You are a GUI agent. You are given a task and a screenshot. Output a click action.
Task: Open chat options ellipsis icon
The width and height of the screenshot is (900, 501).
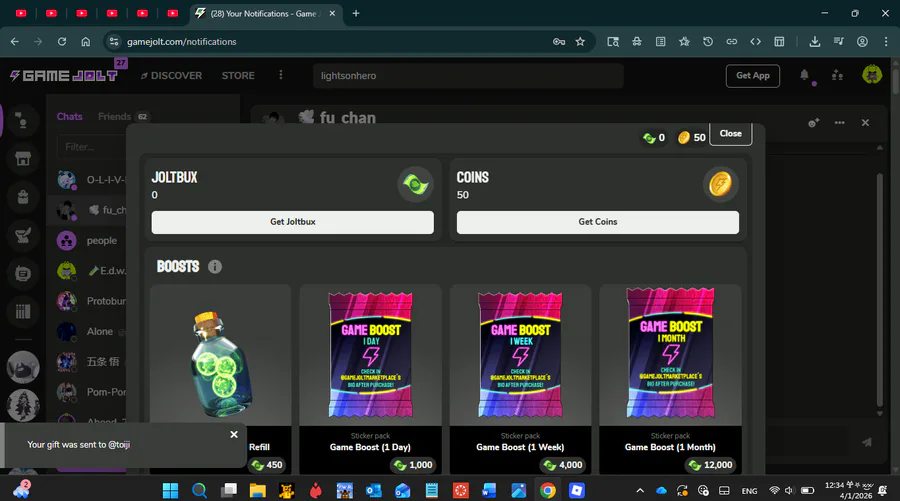click(839, 123)
